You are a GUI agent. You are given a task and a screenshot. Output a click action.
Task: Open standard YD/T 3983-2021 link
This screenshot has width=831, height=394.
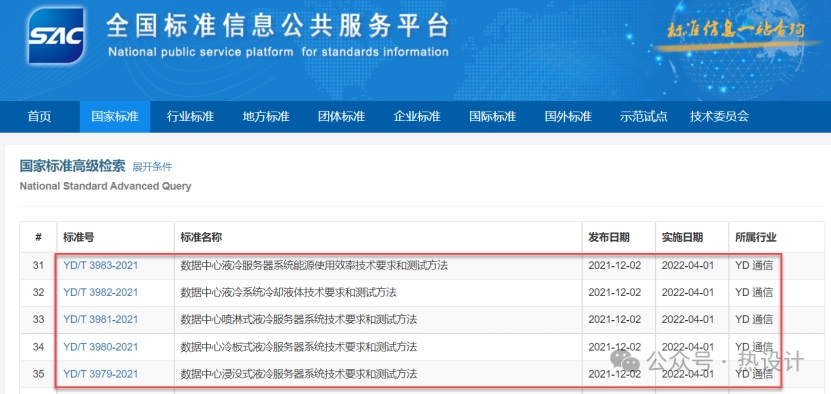(x=100, y=265)
